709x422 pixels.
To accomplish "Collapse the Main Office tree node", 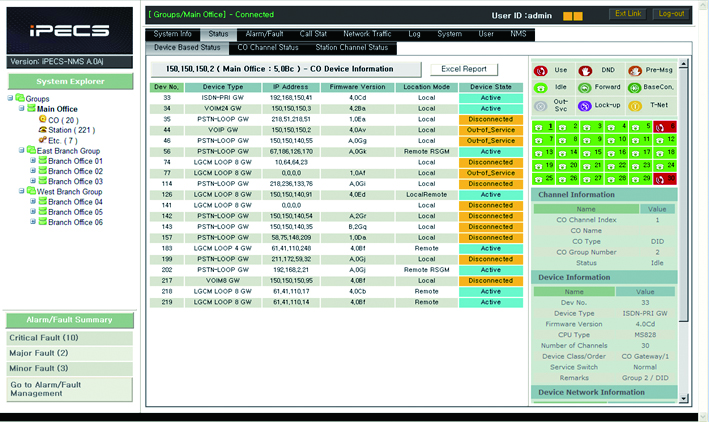I will [21, 108].
